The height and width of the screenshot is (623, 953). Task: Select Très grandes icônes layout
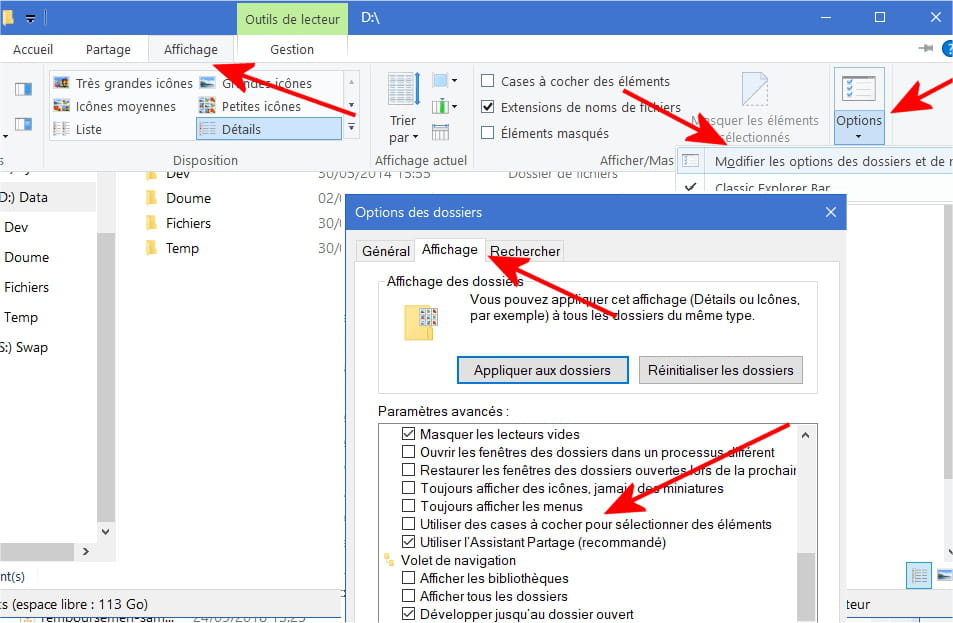(122, 83)
